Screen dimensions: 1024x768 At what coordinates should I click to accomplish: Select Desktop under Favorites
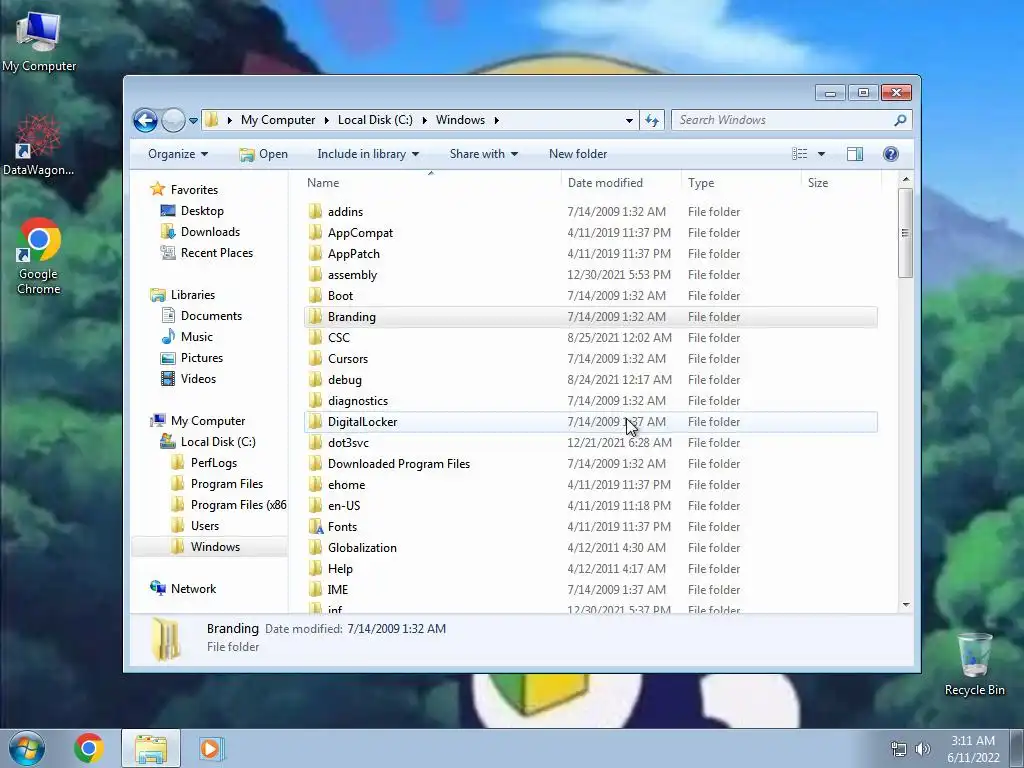click(202, 211)
